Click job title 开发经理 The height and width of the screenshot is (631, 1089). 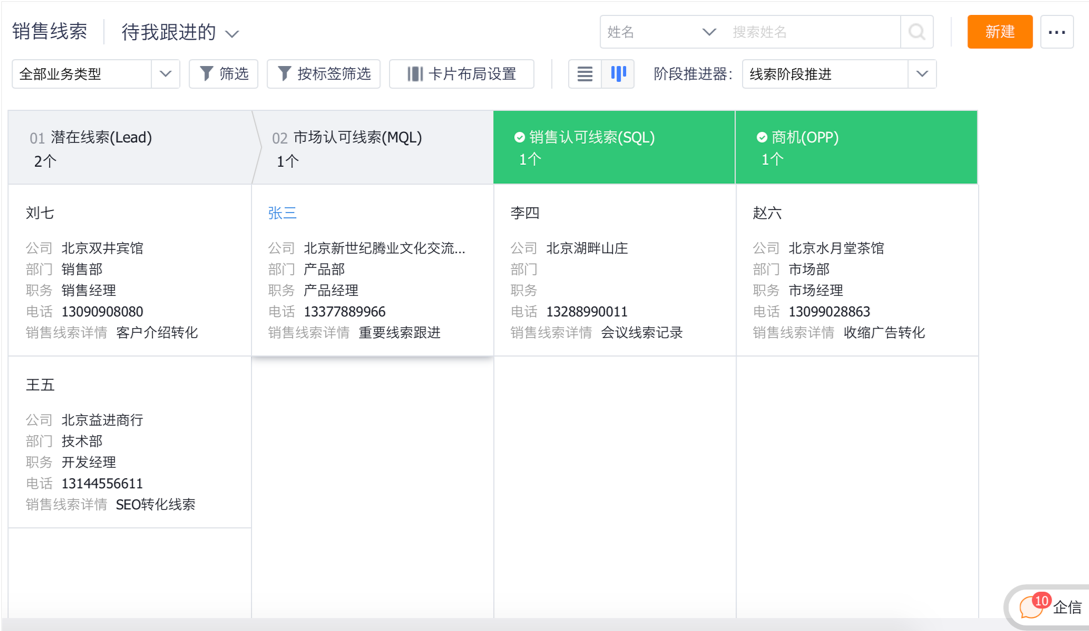(89, 462)
